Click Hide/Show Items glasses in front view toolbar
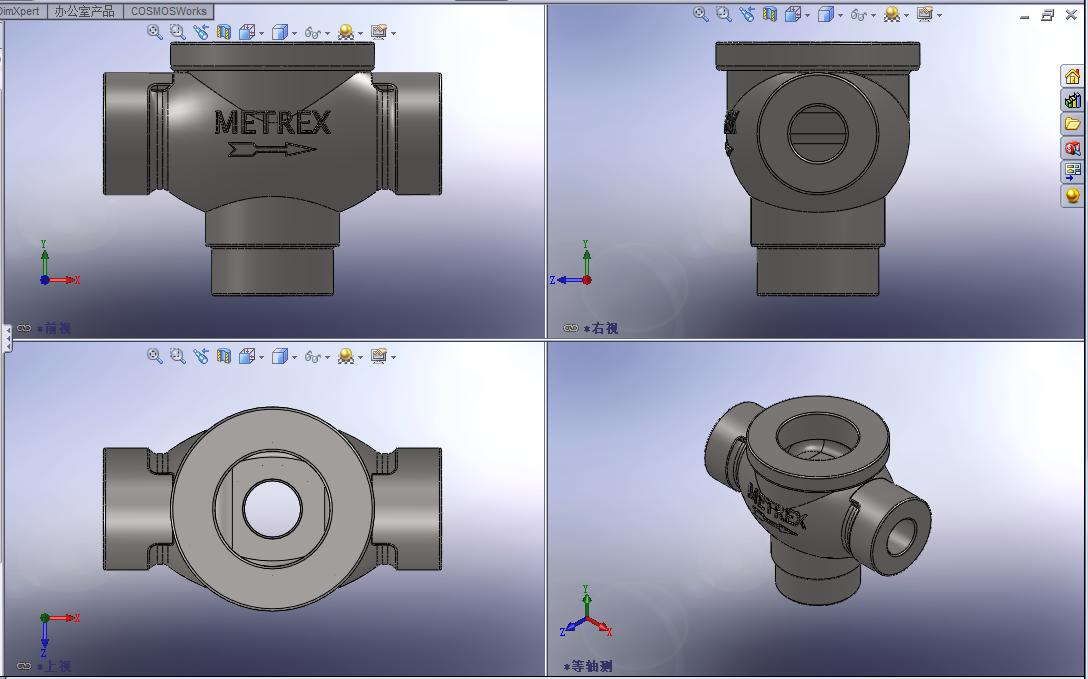The width and height of the screenshot is (1088, 679). click(x=312, y=32)
